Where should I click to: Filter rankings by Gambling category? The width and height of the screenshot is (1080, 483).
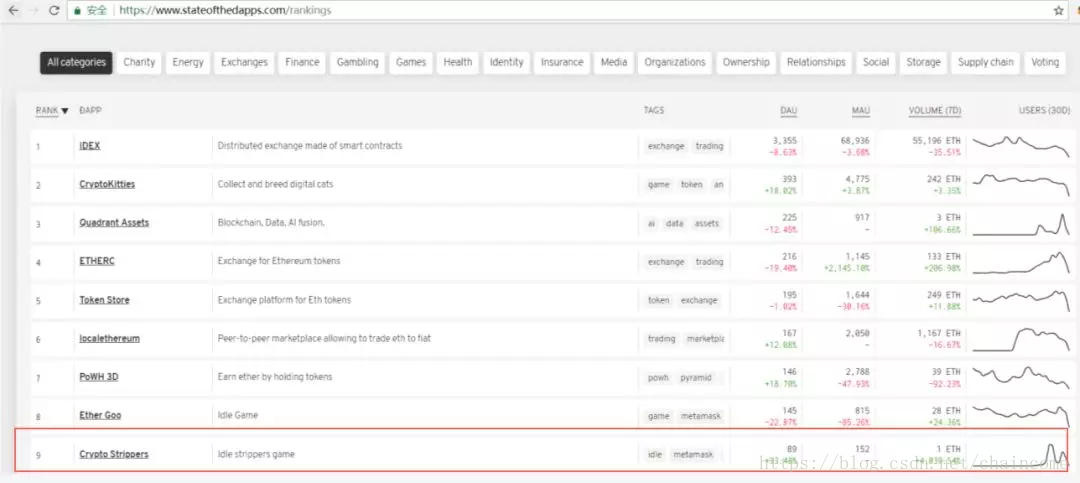(358, 62)
